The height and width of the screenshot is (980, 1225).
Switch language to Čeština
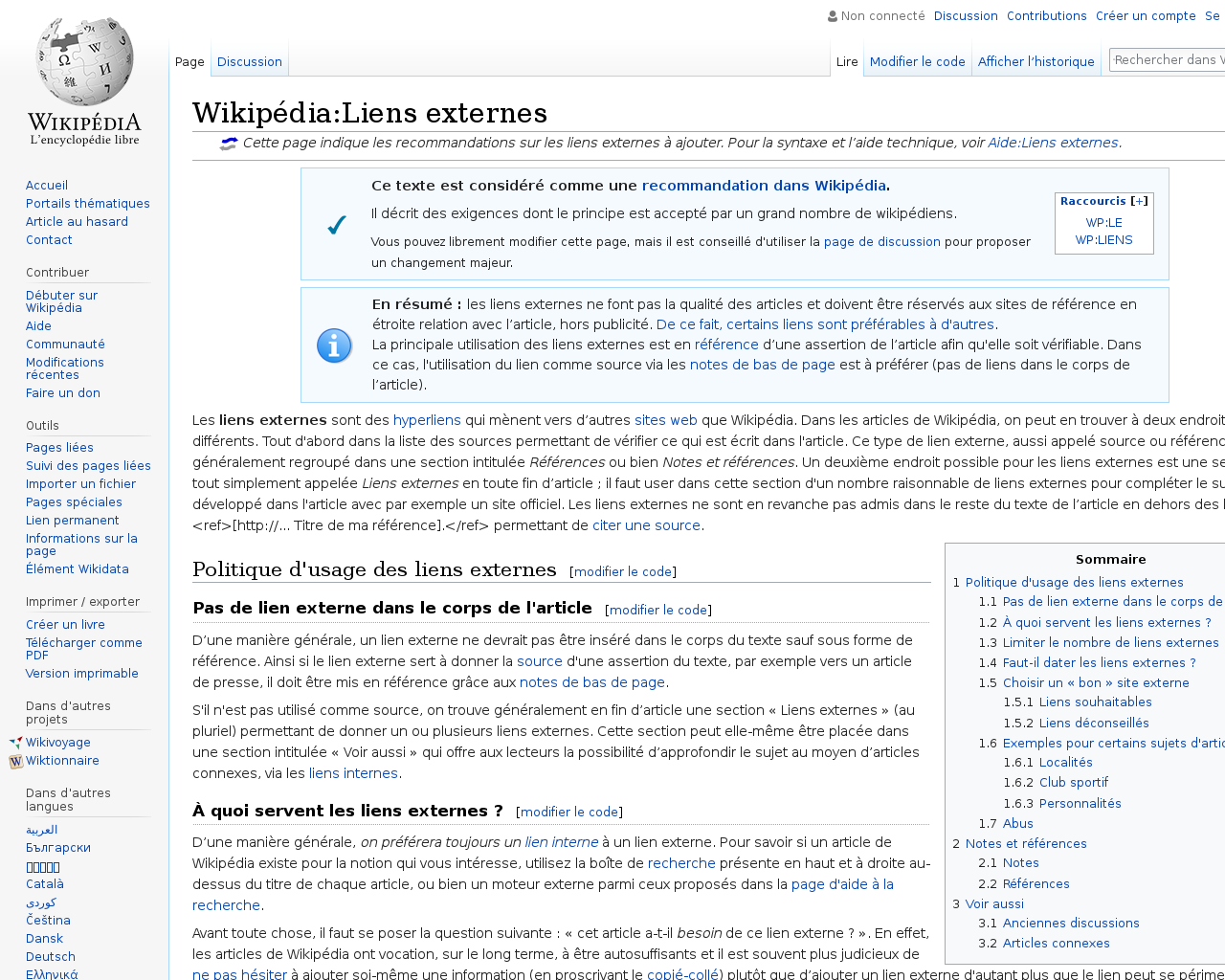pyautogui.click(x=48, y=921)
